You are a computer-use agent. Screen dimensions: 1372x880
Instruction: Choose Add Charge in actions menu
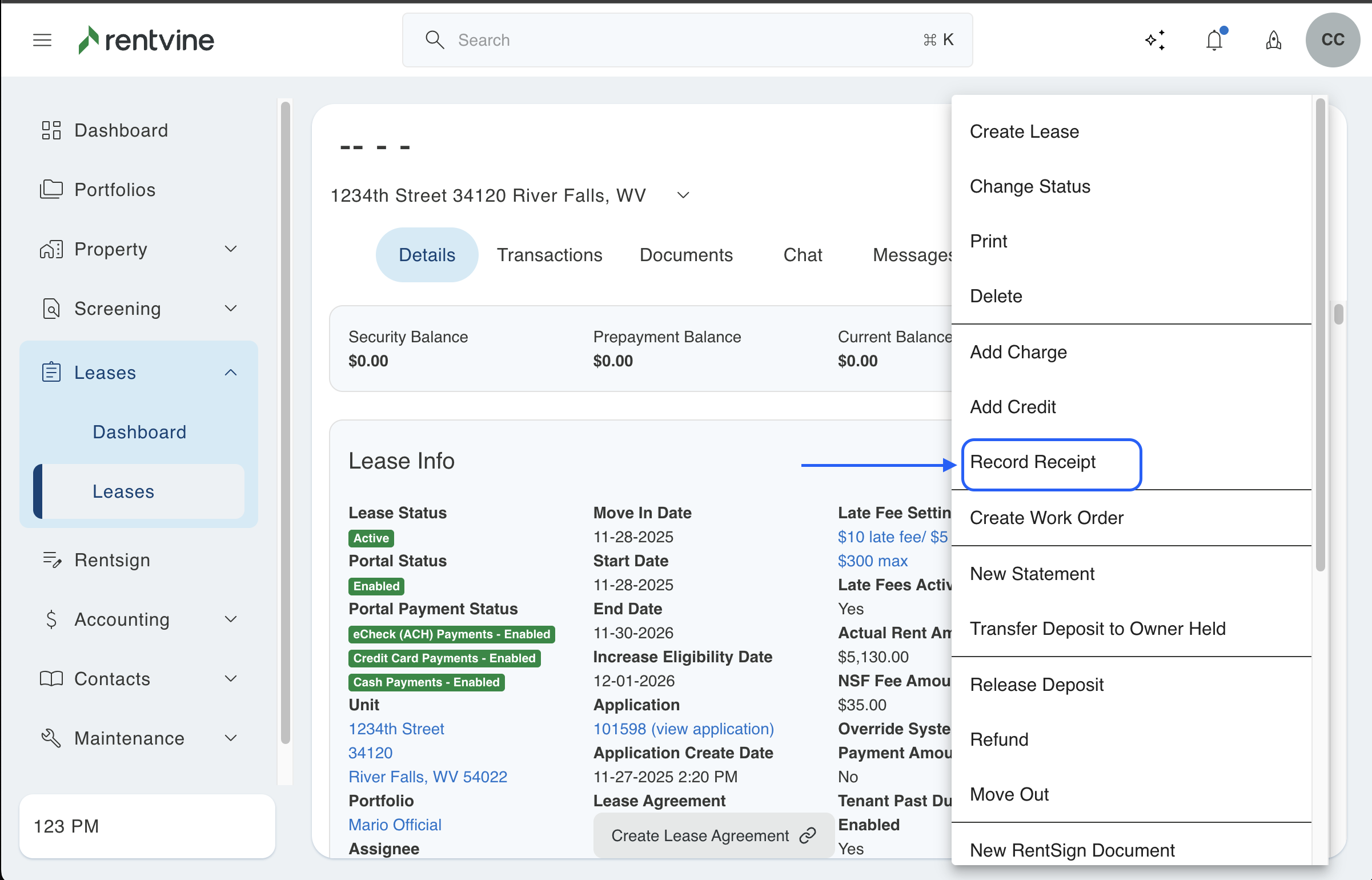pos(1018,352)
